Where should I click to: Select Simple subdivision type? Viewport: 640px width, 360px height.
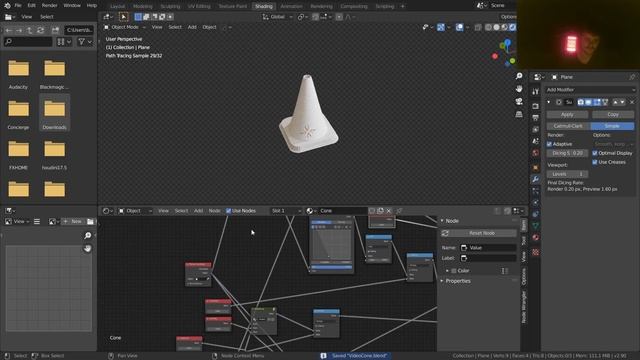click(x=612, y=126)
